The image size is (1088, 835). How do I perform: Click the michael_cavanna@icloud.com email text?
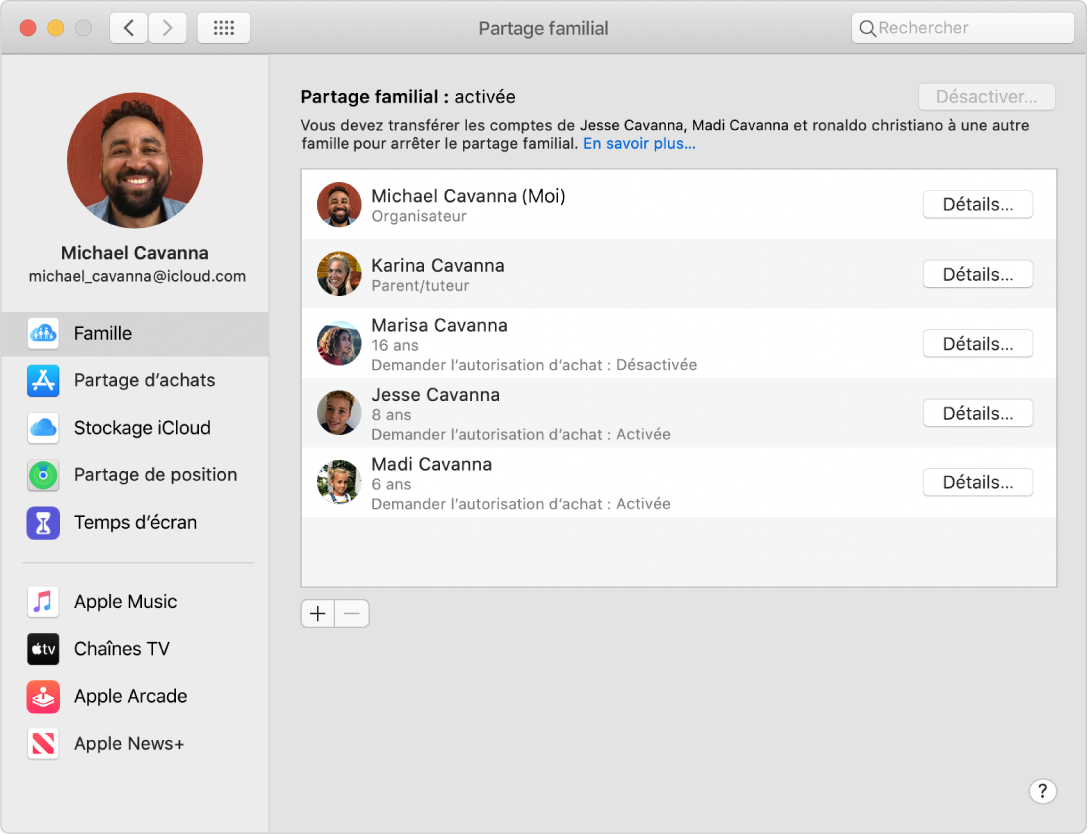click(x=137, y=276)
